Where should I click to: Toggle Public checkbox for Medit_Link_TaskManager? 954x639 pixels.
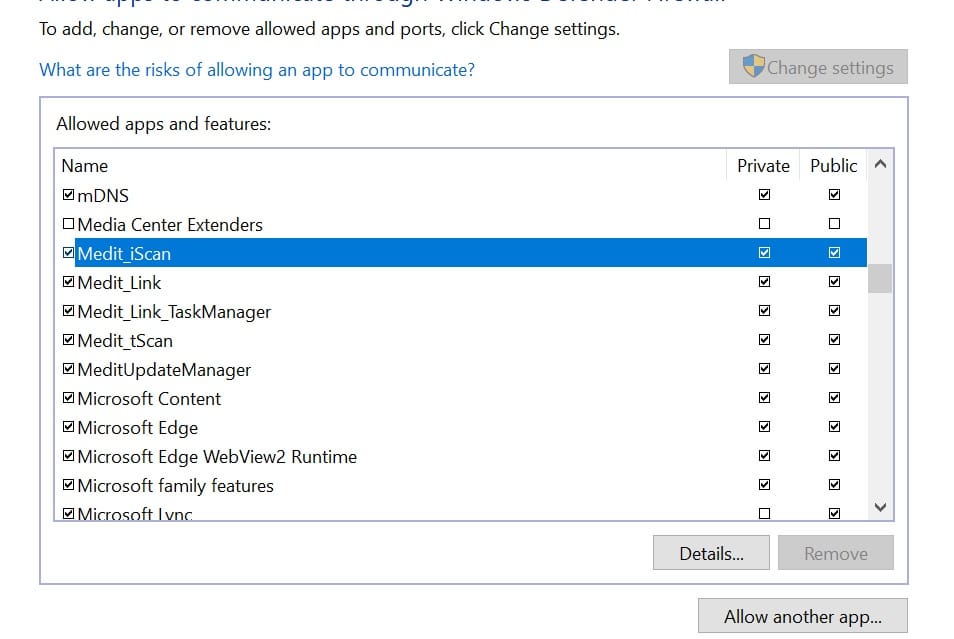tap(834, 311)
